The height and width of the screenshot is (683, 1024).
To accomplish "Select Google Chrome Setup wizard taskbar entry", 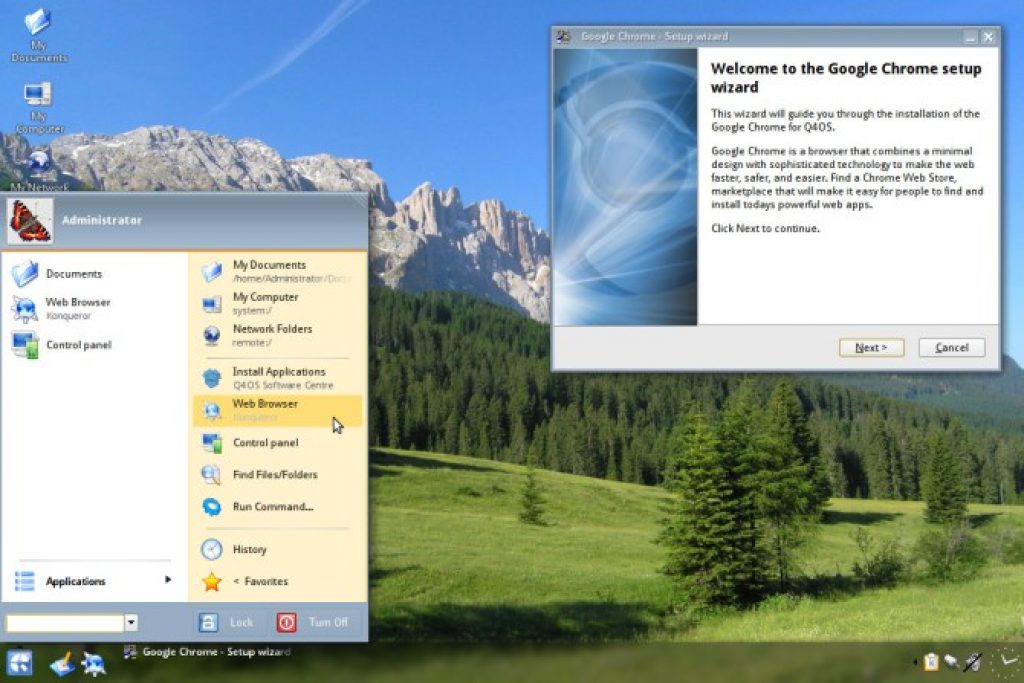I will [x=208, y=652].
